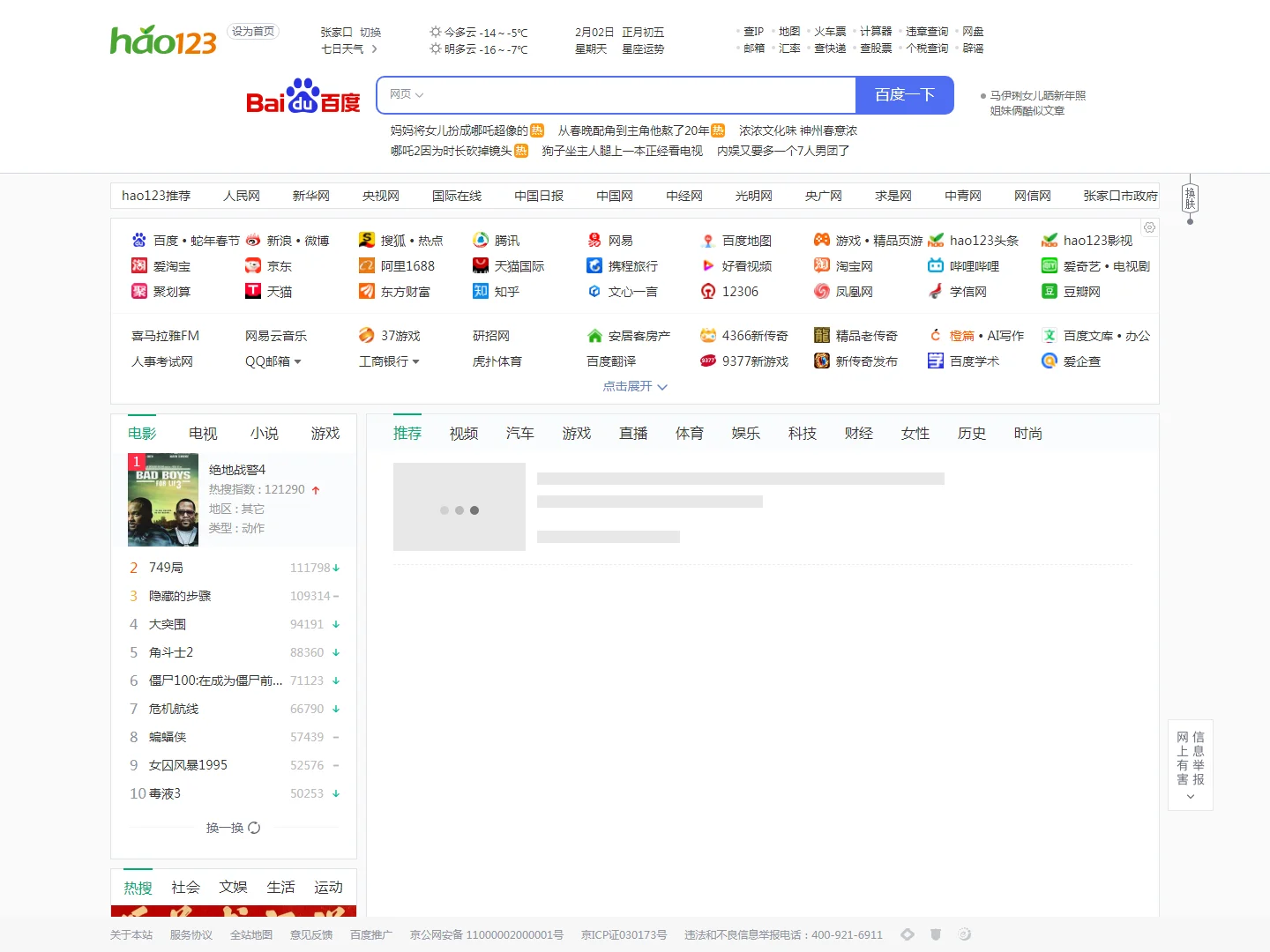Screen dimensions: 1270x952
Task: Open ranked movie 毒液3
Action: (x=165, y=793)
